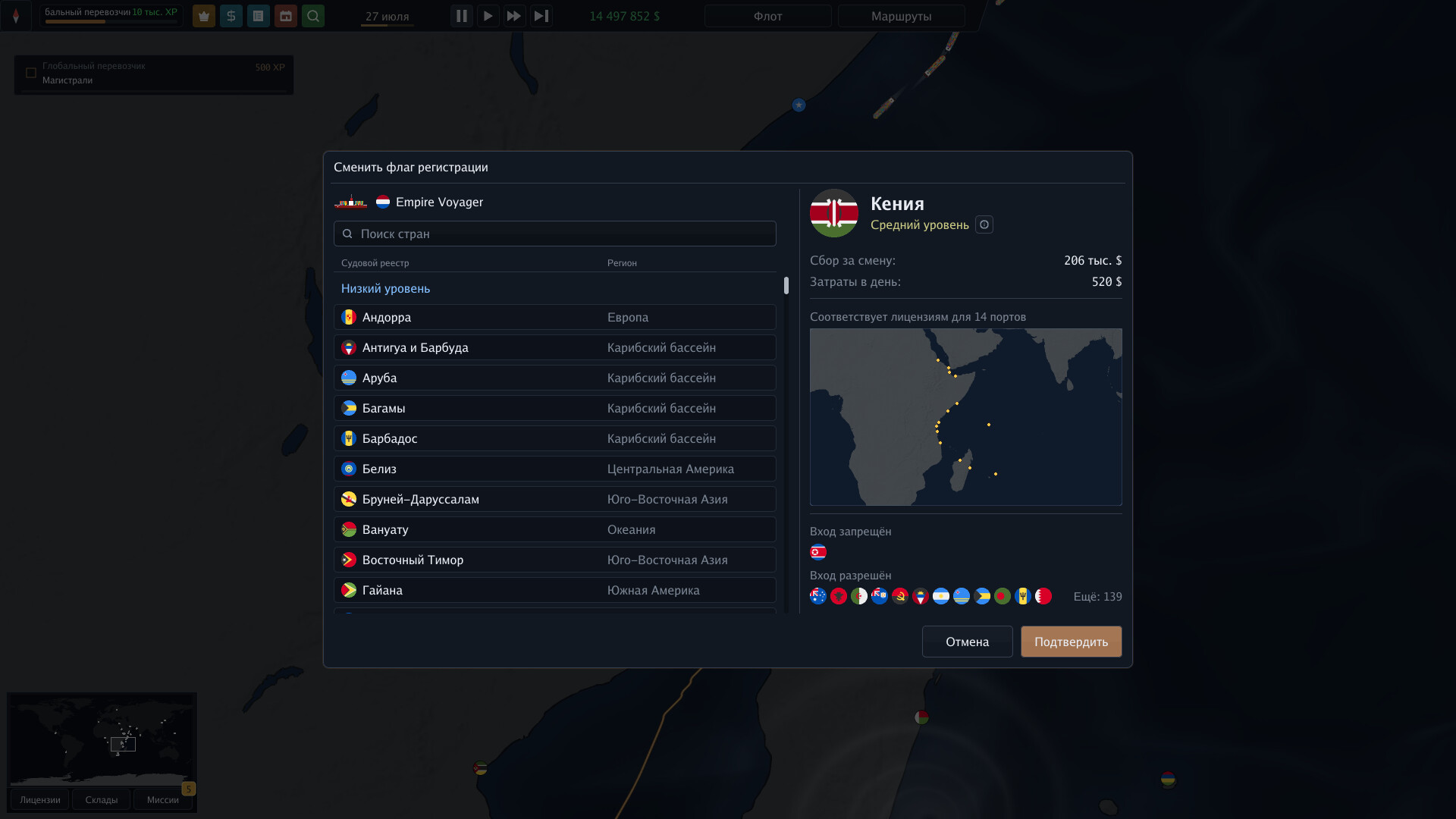
Task: Open the Лицензии tab
Action: click(x=40, y=800)
